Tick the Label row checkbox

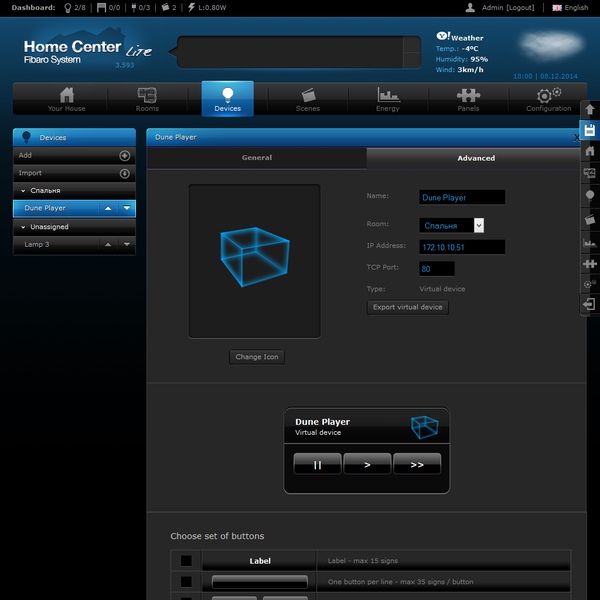(x=186, y=561)
